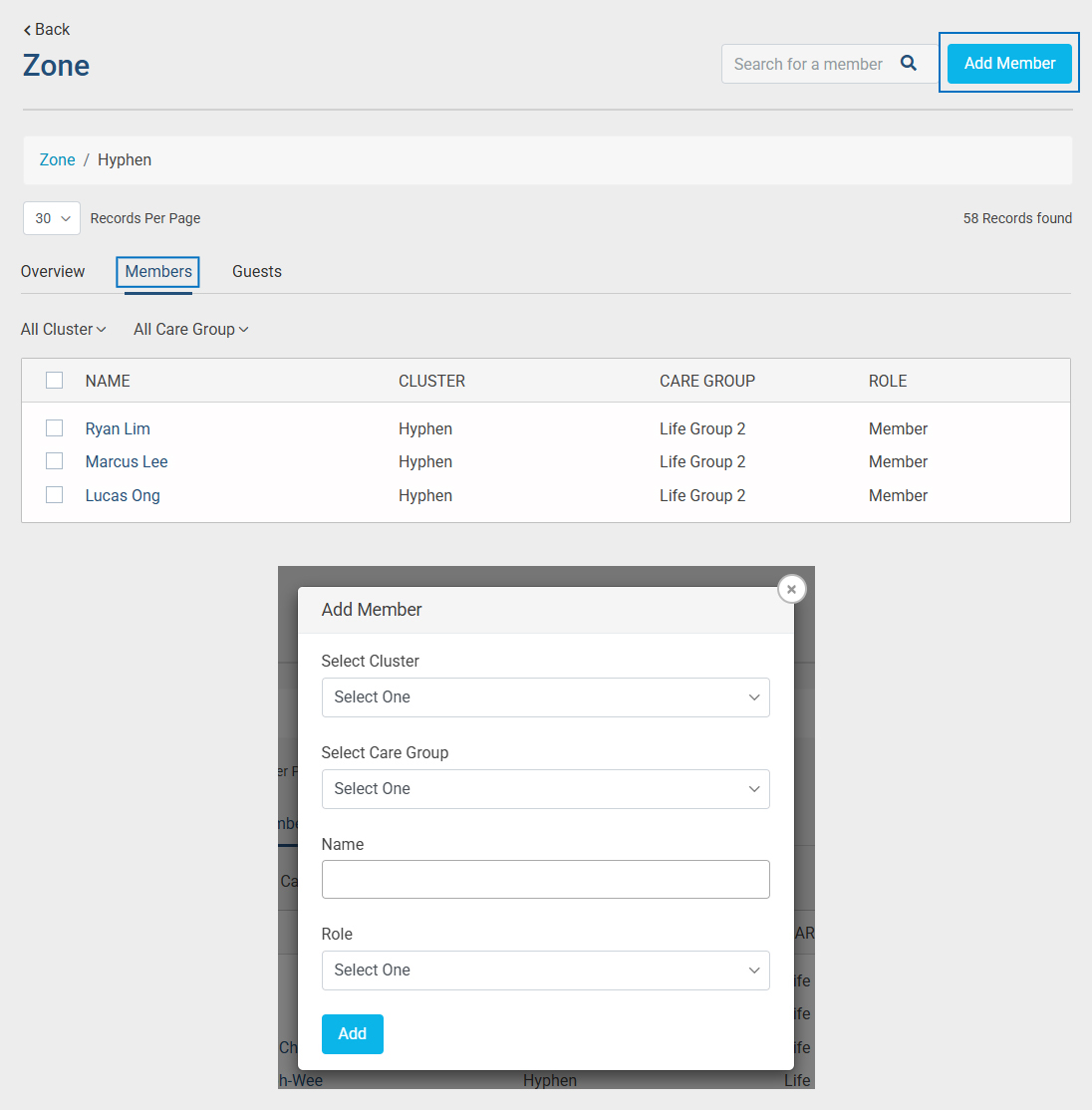This screenshot has width=1092, height=1110.
Task: Expand the Select Care Group dropdown
Action: tap(545, 789)
